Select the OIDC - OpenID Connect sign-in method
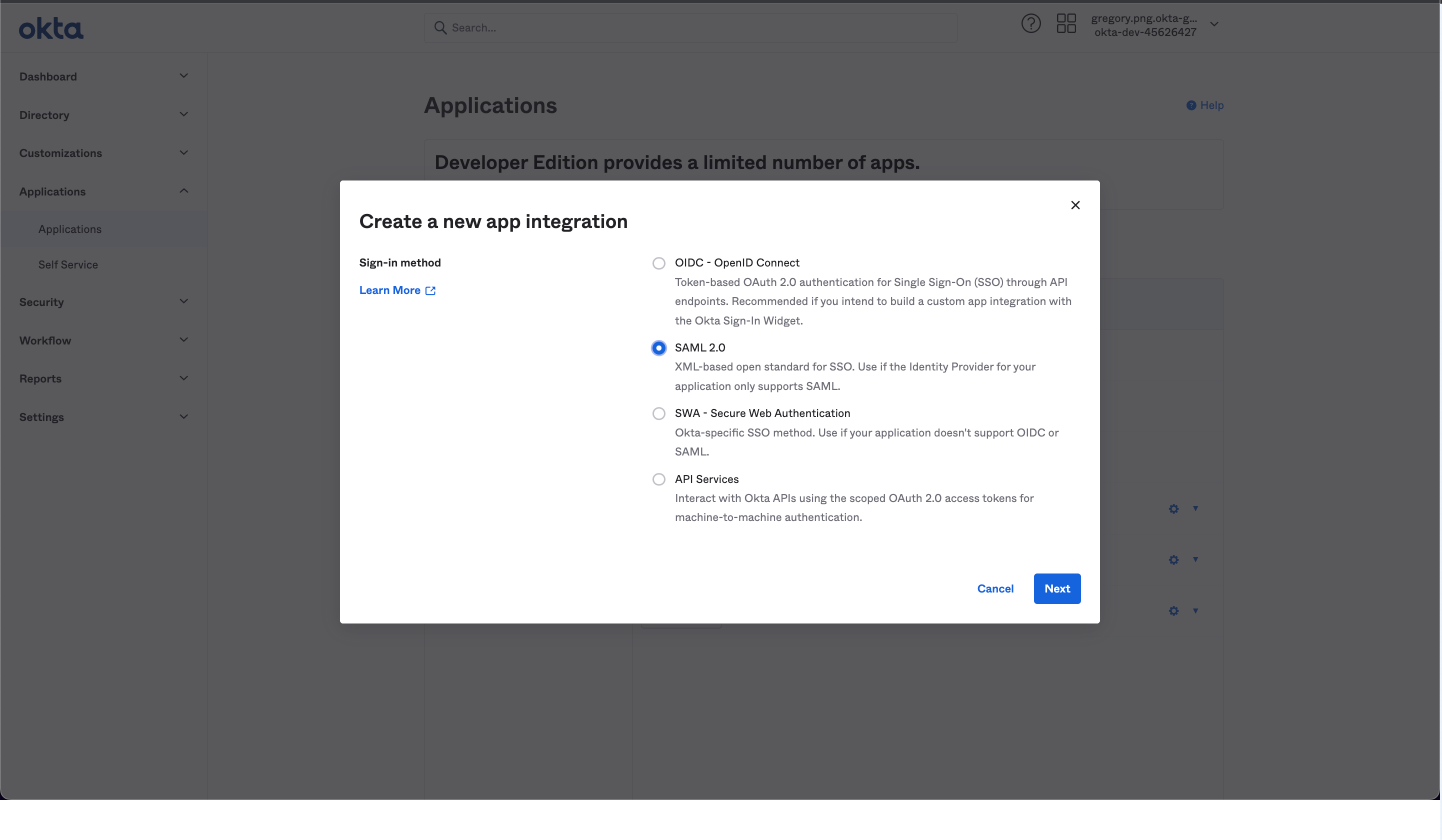1442x840 pixels. 658,263
